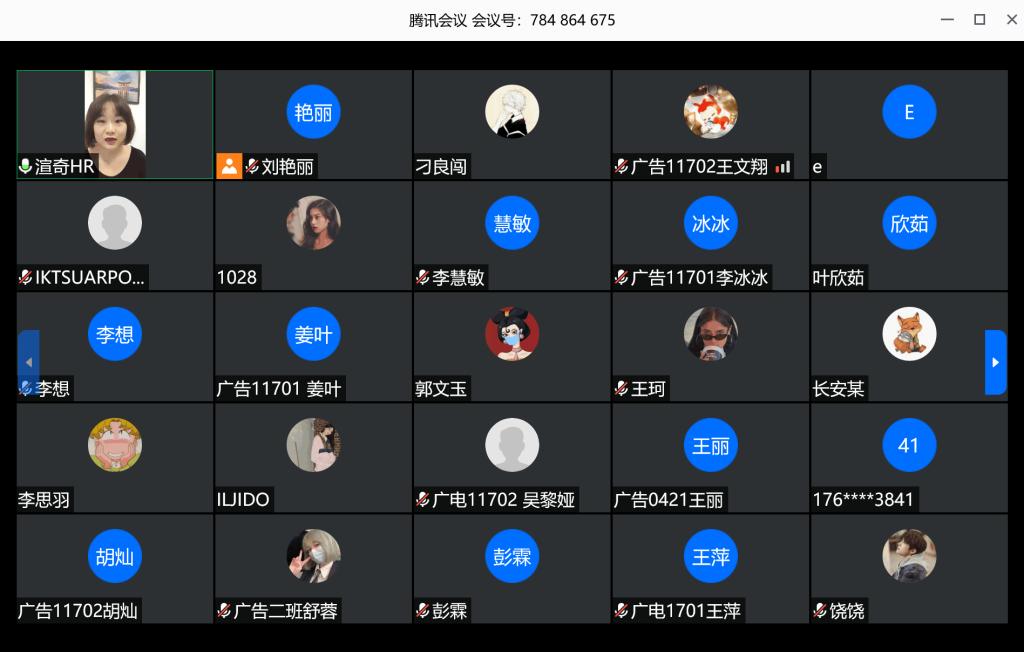1024x652 pixels.
Task: Click the muted mic icon beside 饶饶
Action: (820, 611)
